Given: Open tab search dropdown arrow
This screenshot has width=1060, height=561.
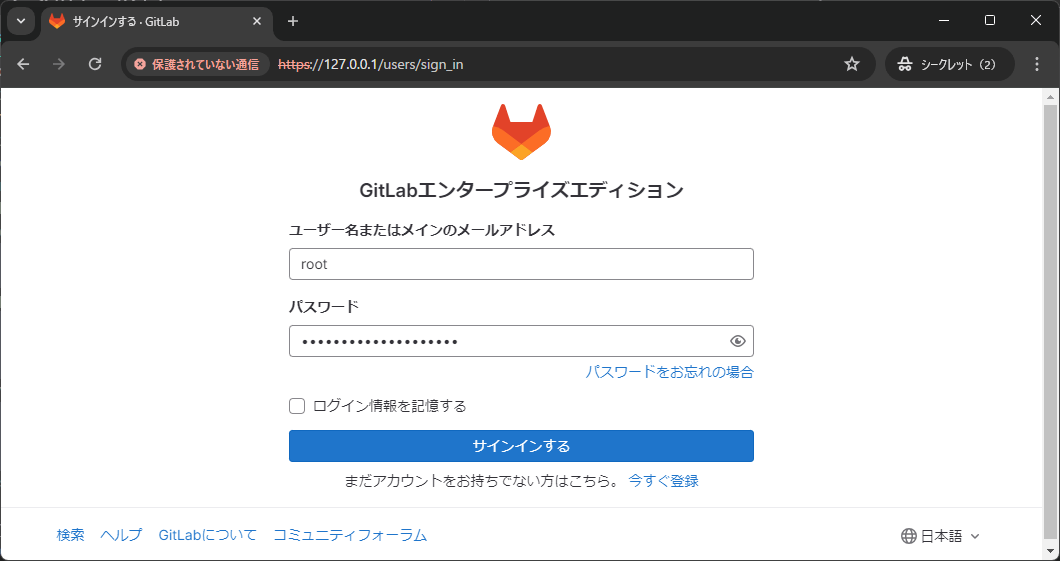Looking at the screenshot, I should [x=21, y=21].
